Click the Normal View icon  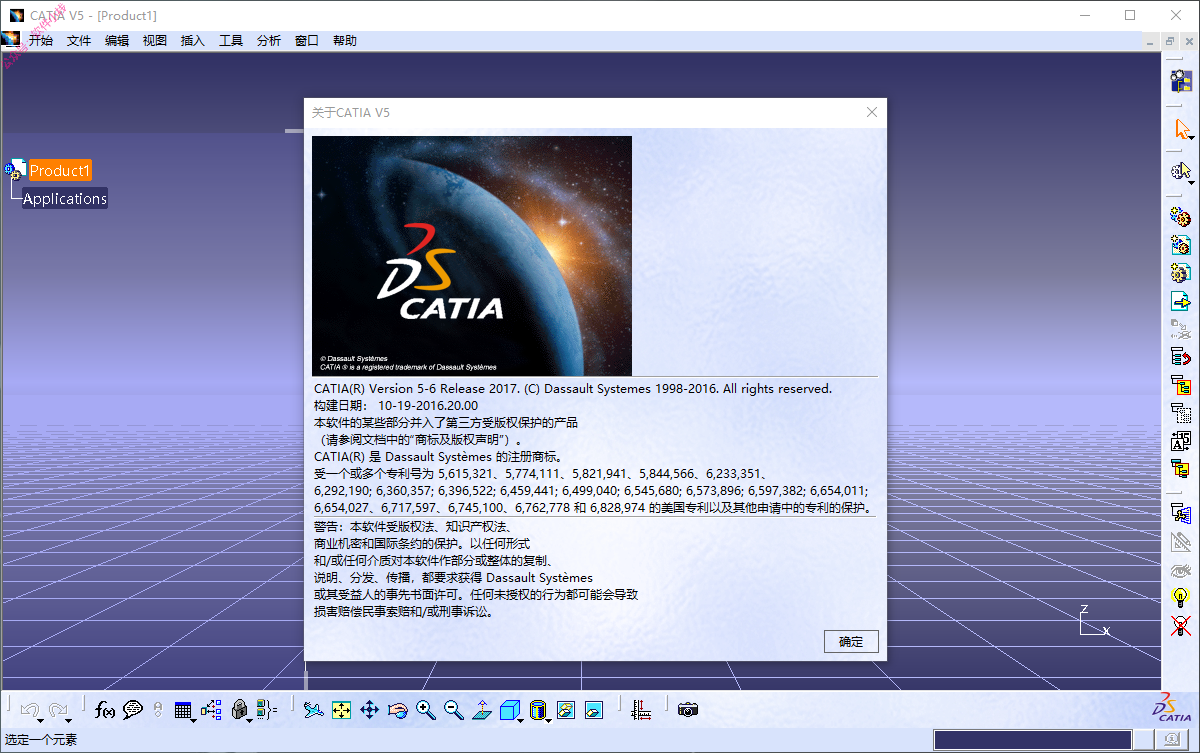pyautogui.click(x=482, y=710)
